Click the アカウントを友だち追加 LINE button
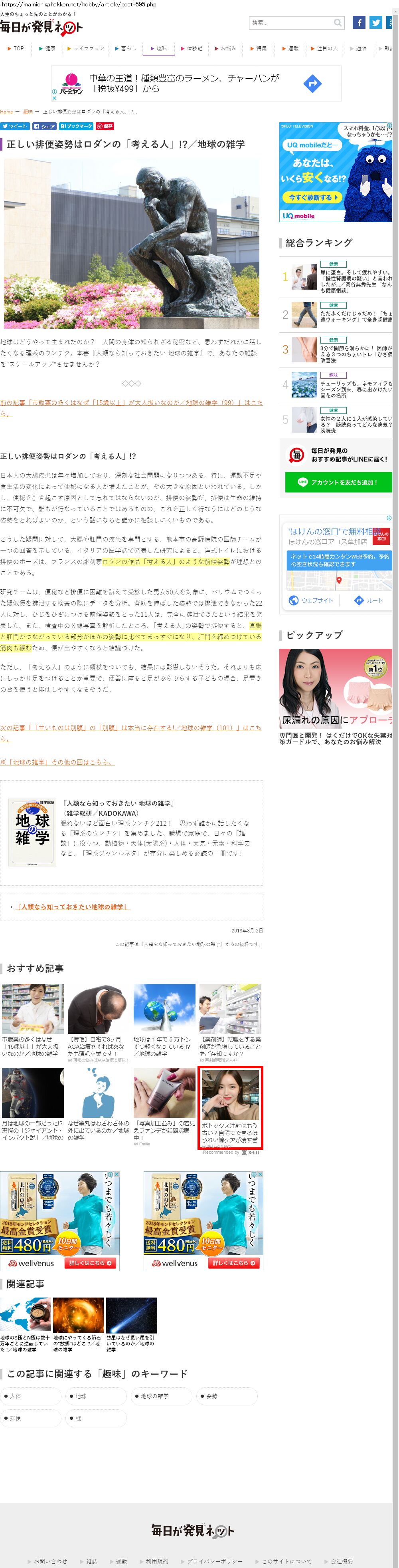Viewport: 399px width, 1568px height. pos(338,482)
